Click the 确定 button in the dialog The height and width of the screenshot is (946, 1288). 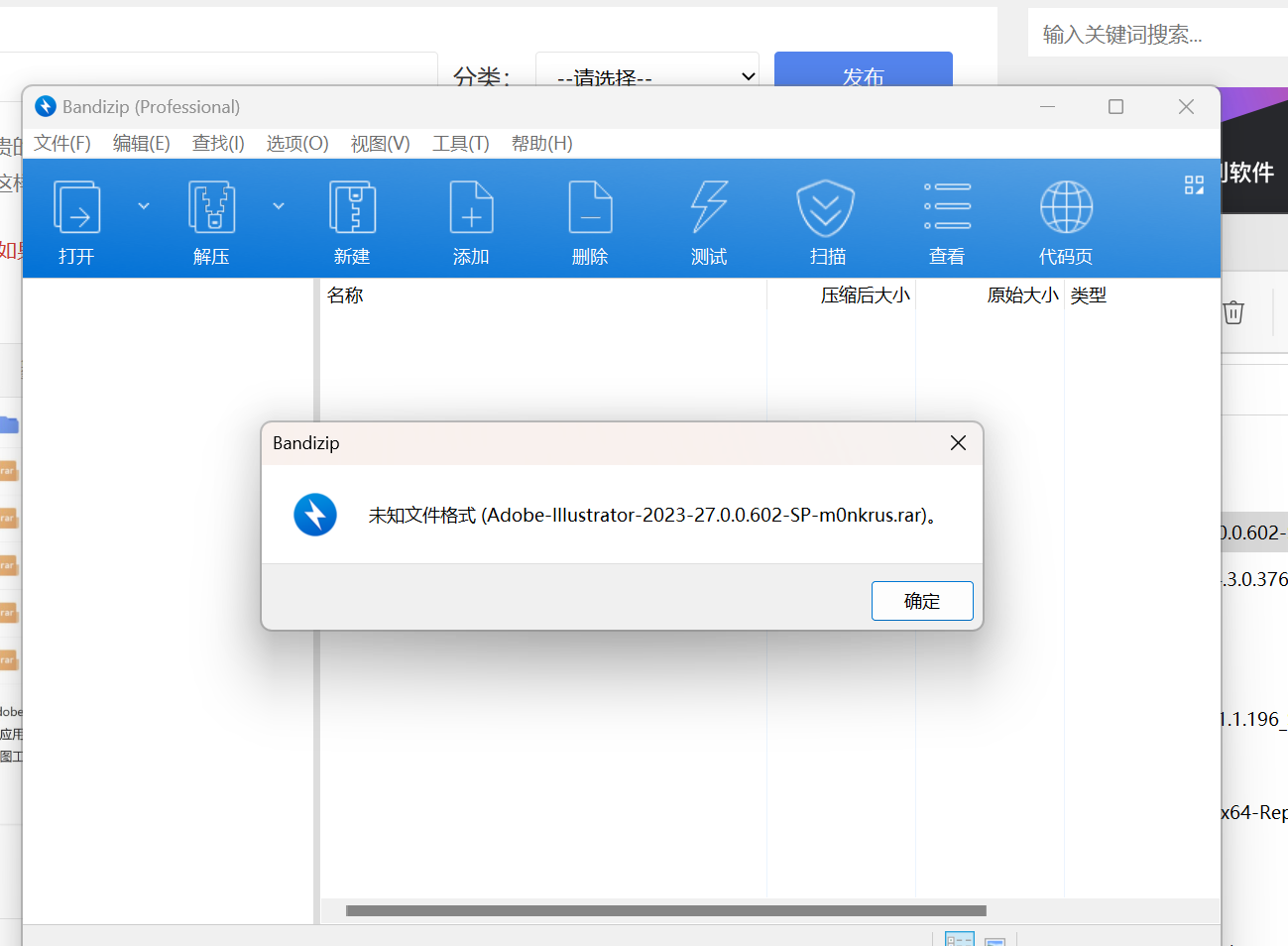pyautogui.click(x=922, y=601)
